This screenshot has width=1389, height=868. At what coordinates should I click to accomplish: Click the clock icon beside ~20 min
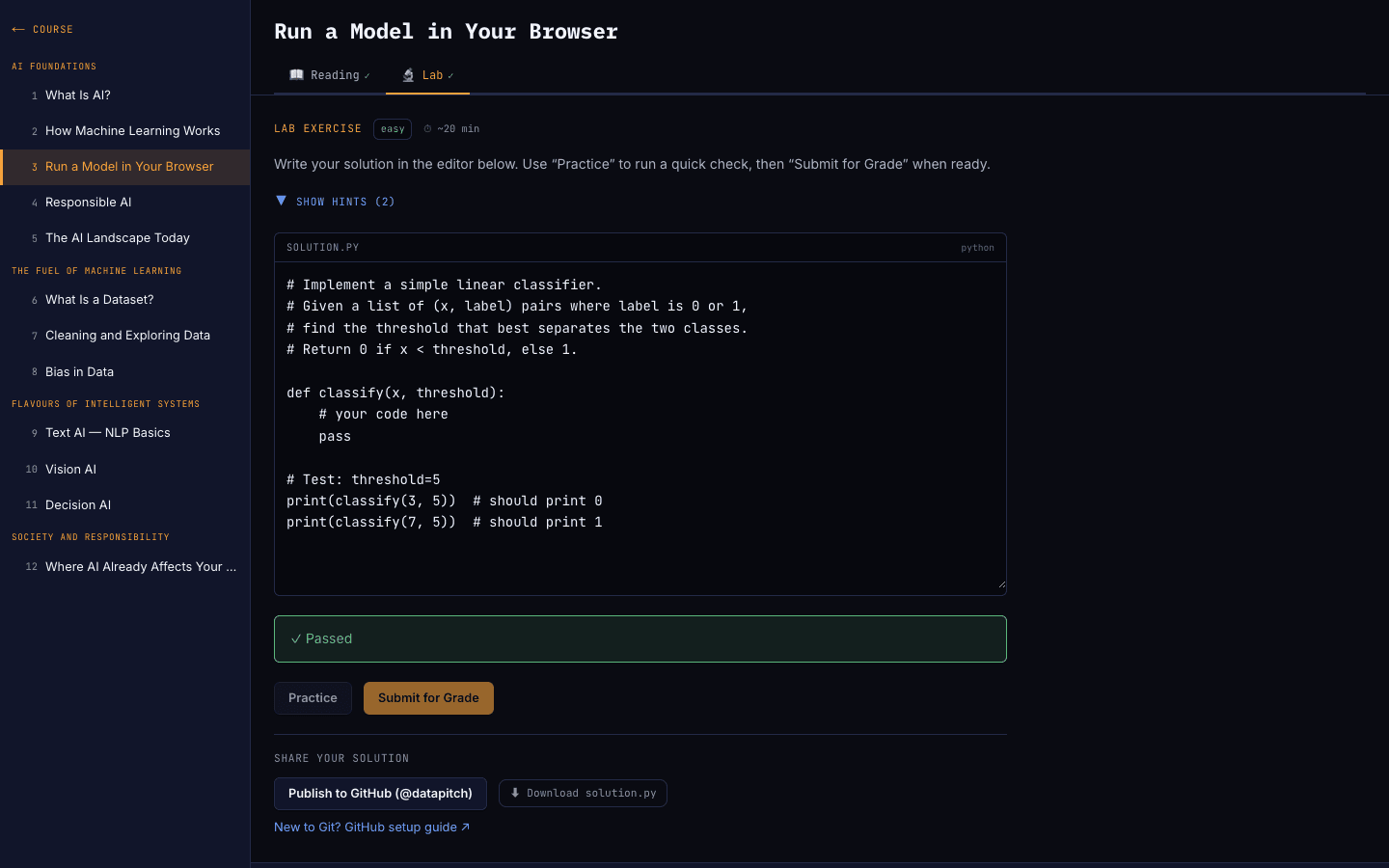pyautogui.click(x=428, y=128)
